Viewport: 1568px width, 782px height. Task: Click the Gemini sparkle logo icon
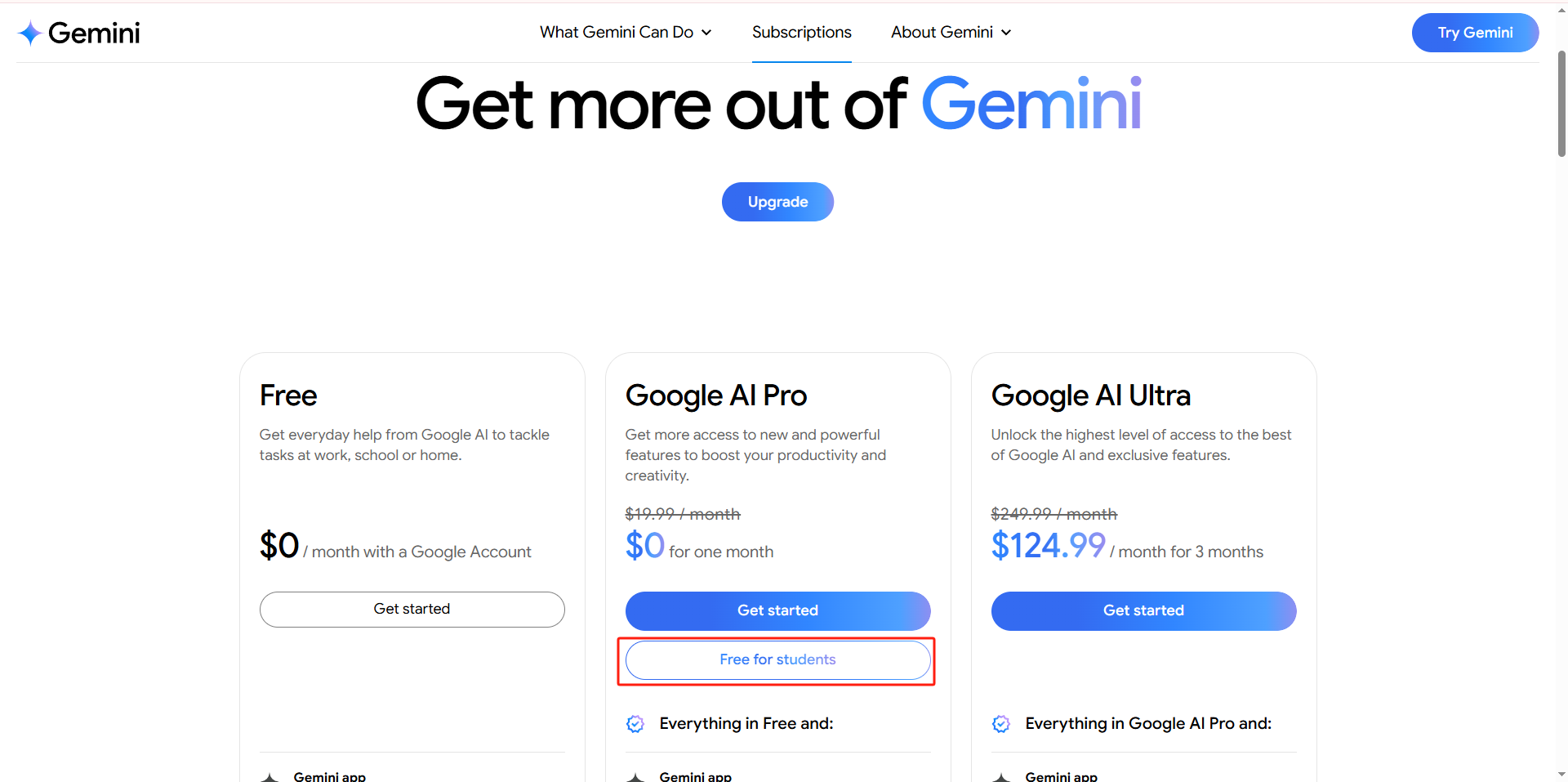30,33
